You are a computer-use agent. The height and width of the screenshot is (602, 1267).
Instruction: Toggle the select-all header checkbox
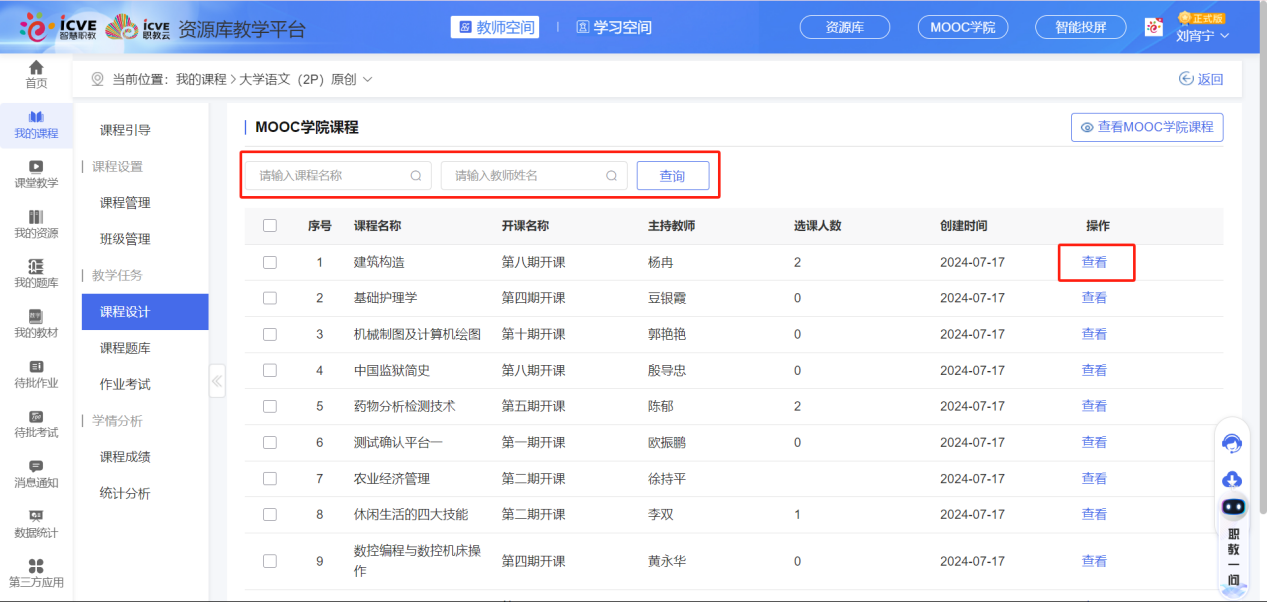coord(270,226)
